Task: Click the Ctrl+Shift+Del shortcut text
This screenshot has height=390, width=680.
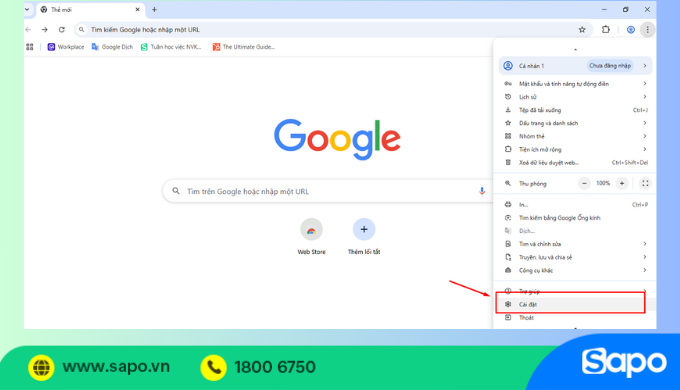Action: coord(630,163)
